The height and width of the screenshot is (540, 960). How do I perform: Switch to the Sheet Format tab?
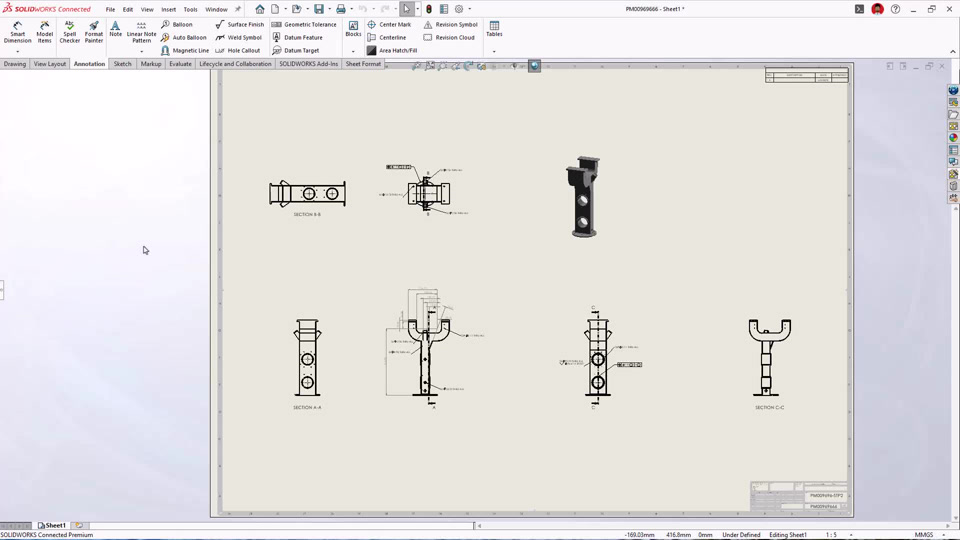click(363, 64)
